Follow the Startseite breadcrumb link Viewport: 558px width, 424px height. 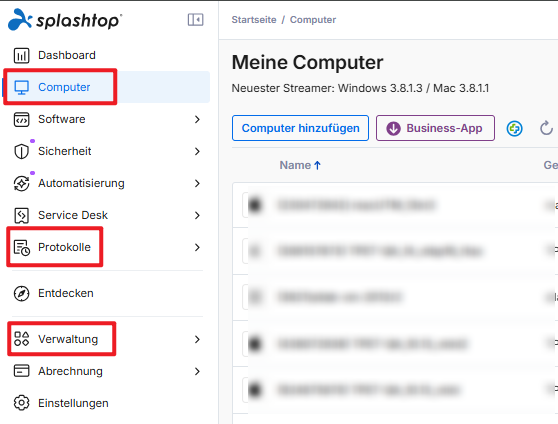tap(254, 20)
